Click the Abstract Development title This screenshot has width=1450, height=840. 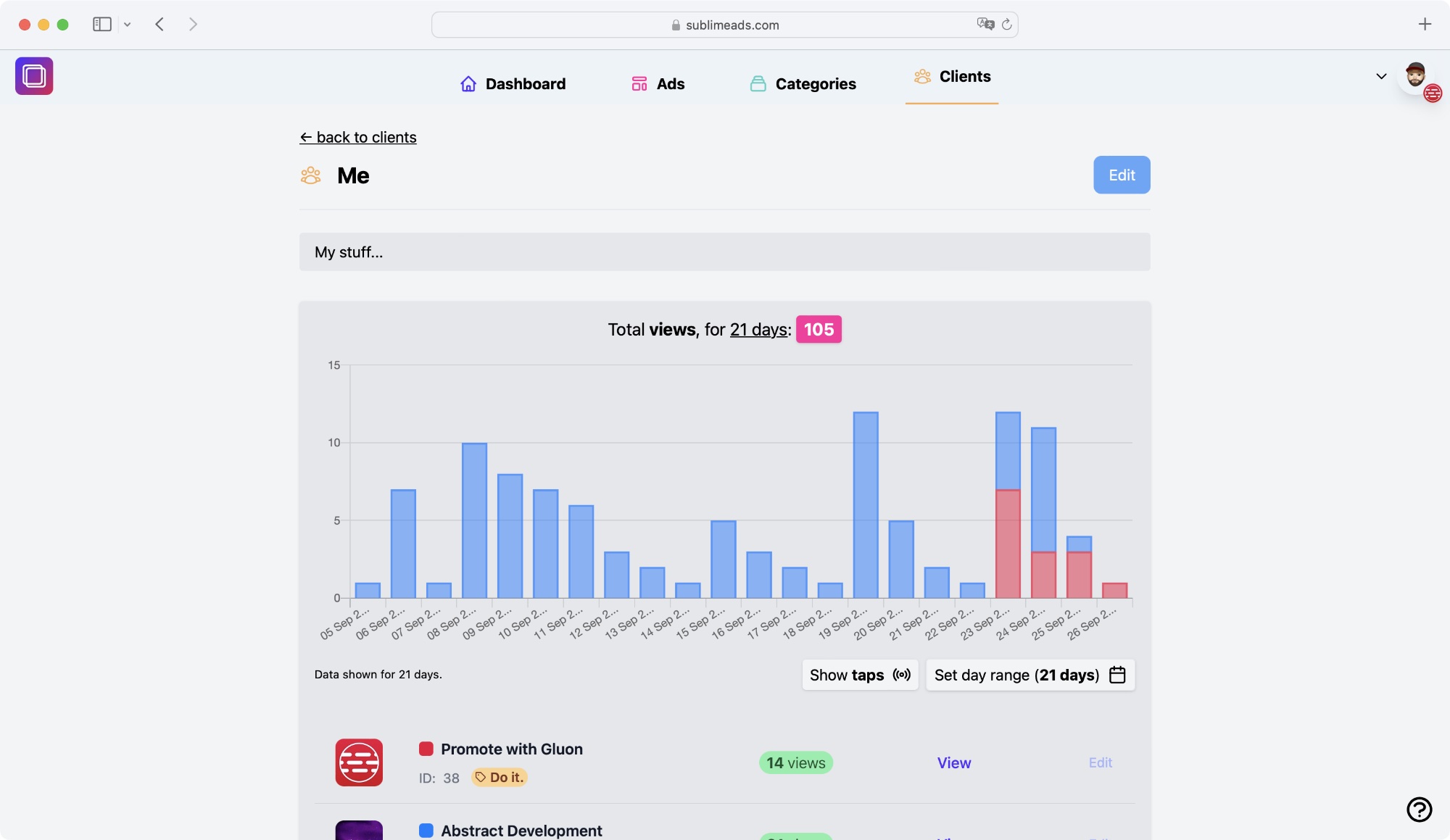[x=521, y=831]
